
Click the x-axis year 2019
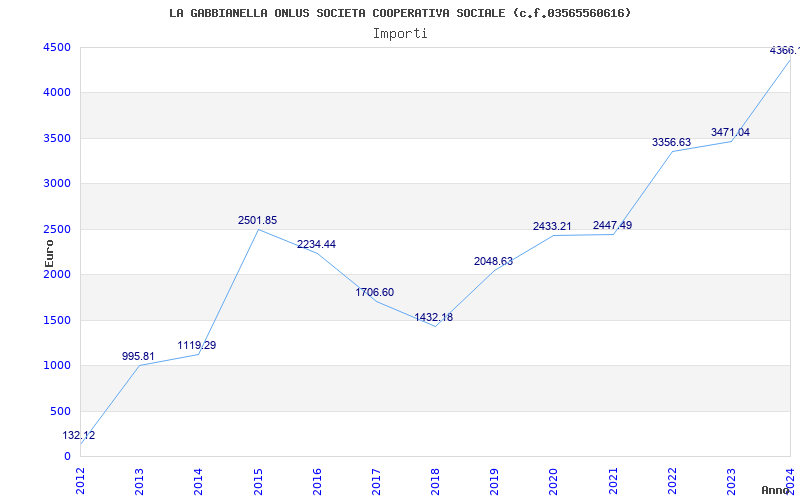tap(494, 481)
